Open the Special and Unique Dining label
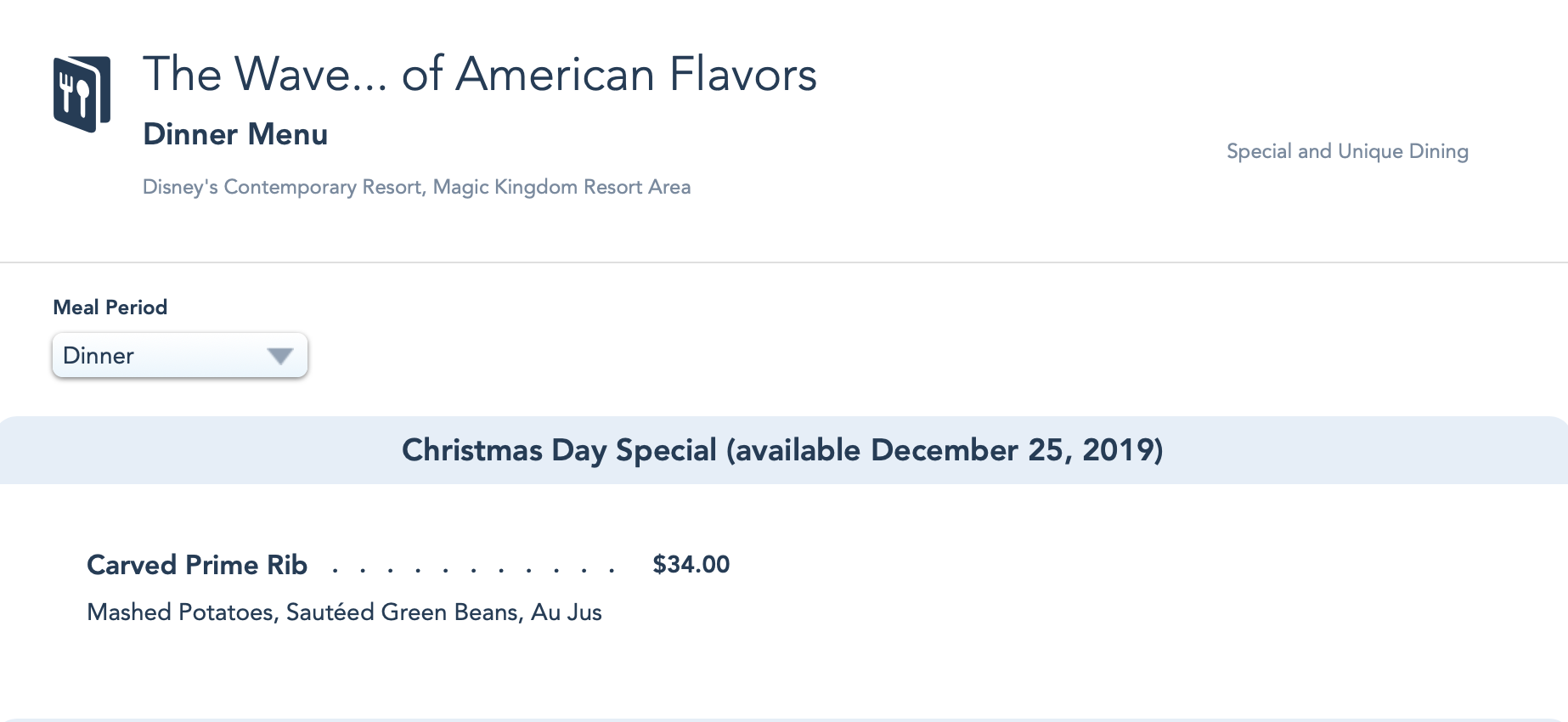This screenshot has height=722, width=1568. pos(1347,151)
